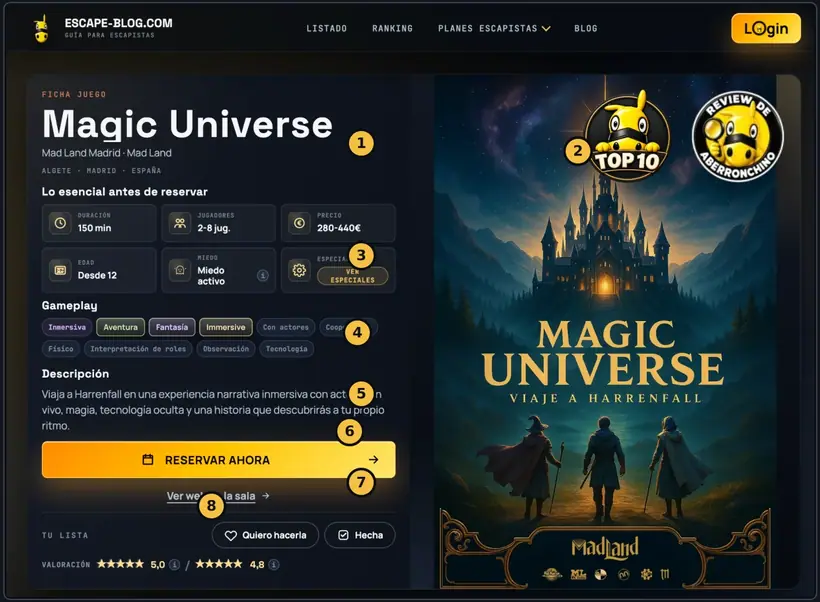820x602 pixels.
Task: Select the Immersive gameplay tag
Action: pyautogui.click(x=225, y=327)
